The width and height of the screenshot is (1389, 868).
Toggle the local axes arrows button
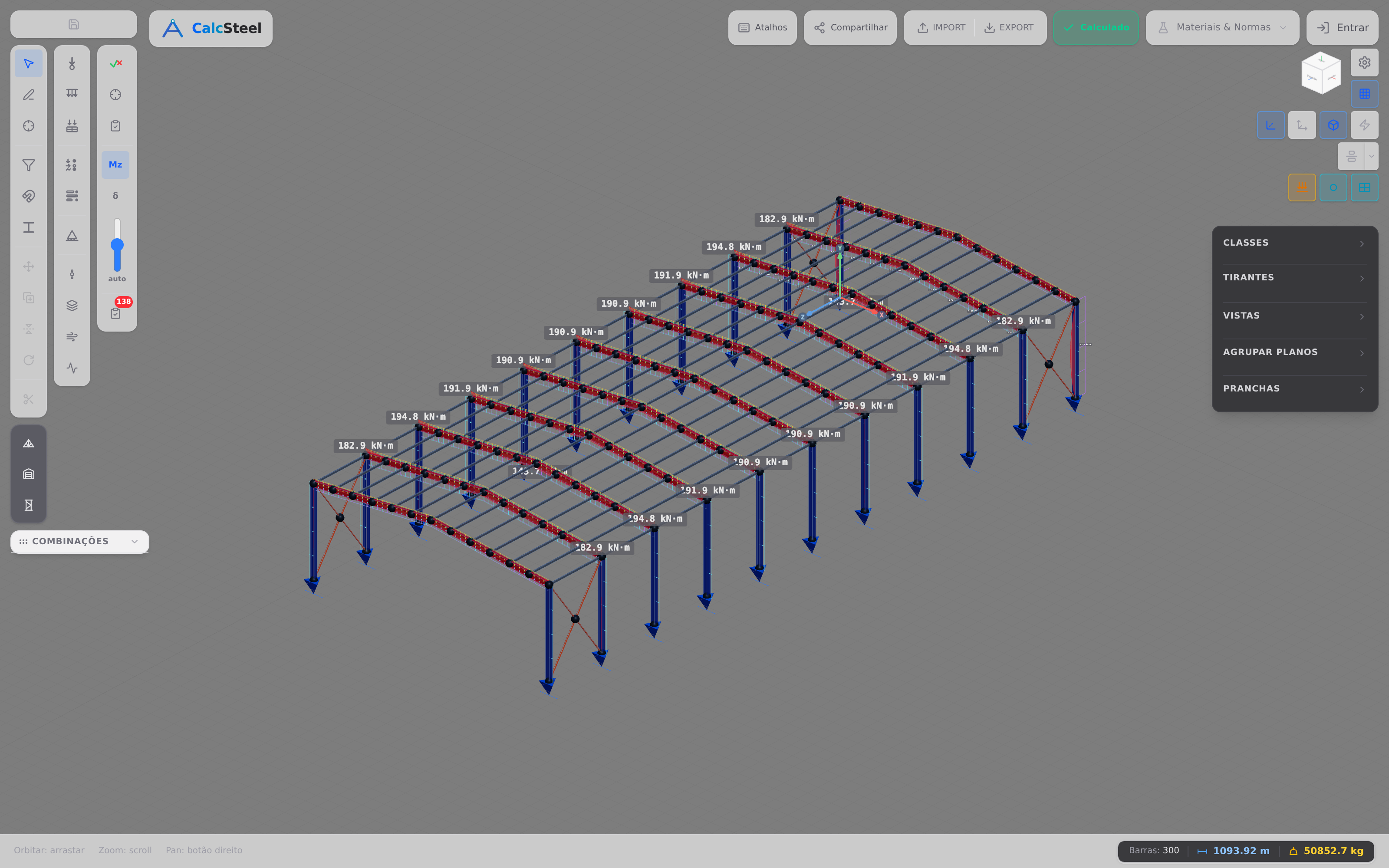1302,125
